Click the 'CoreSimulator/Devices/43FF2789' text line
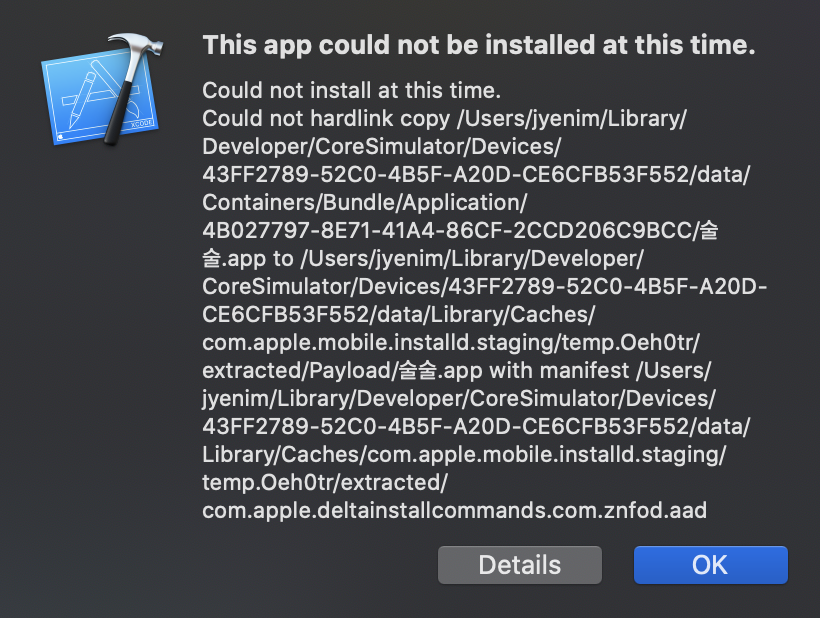820x618 pixels. (x=484, y=286)
